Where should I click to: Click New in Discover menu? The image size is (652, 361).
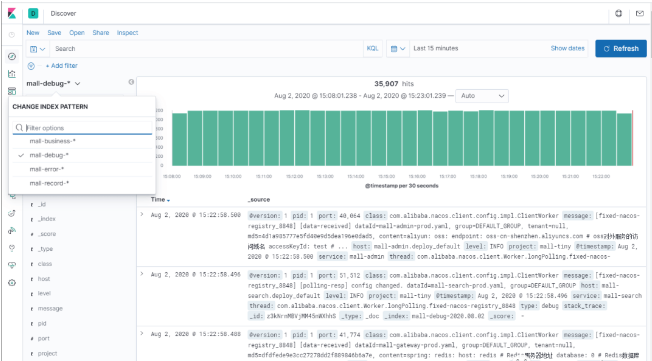coord(33,32)
